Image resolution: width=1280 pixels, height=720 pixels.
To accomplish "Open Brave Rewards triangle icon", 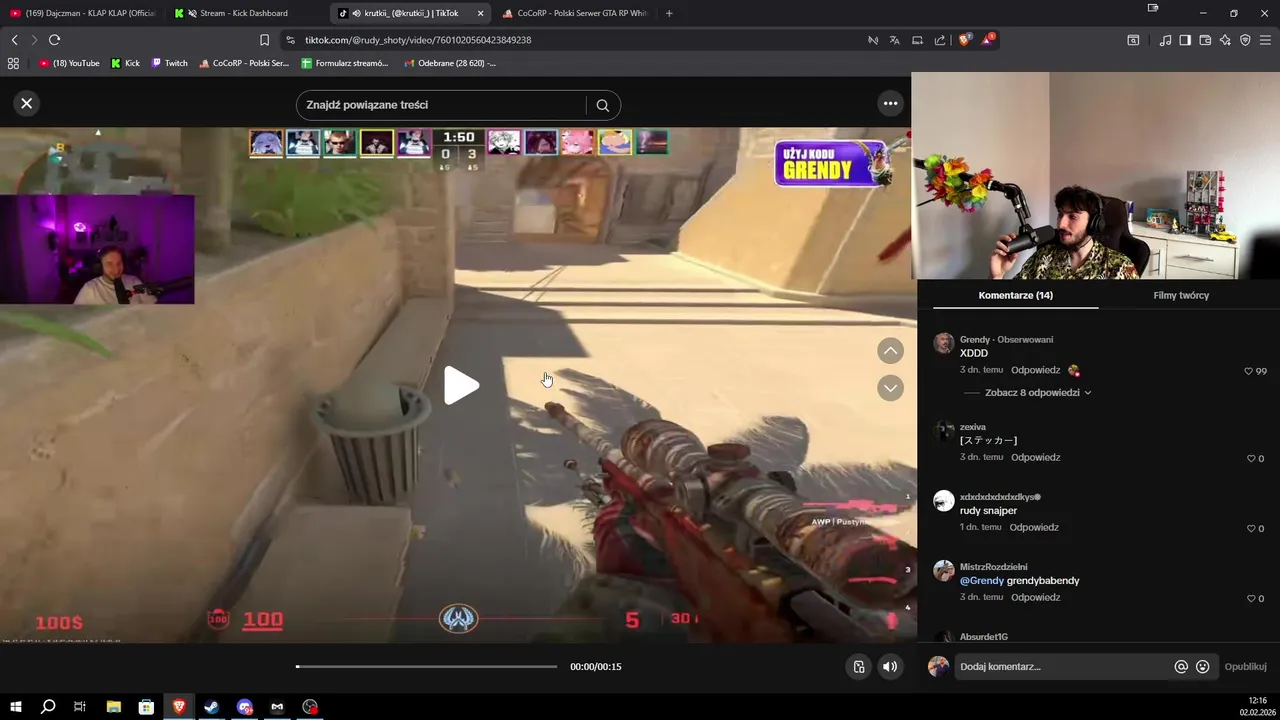I will tap(989, 40).
